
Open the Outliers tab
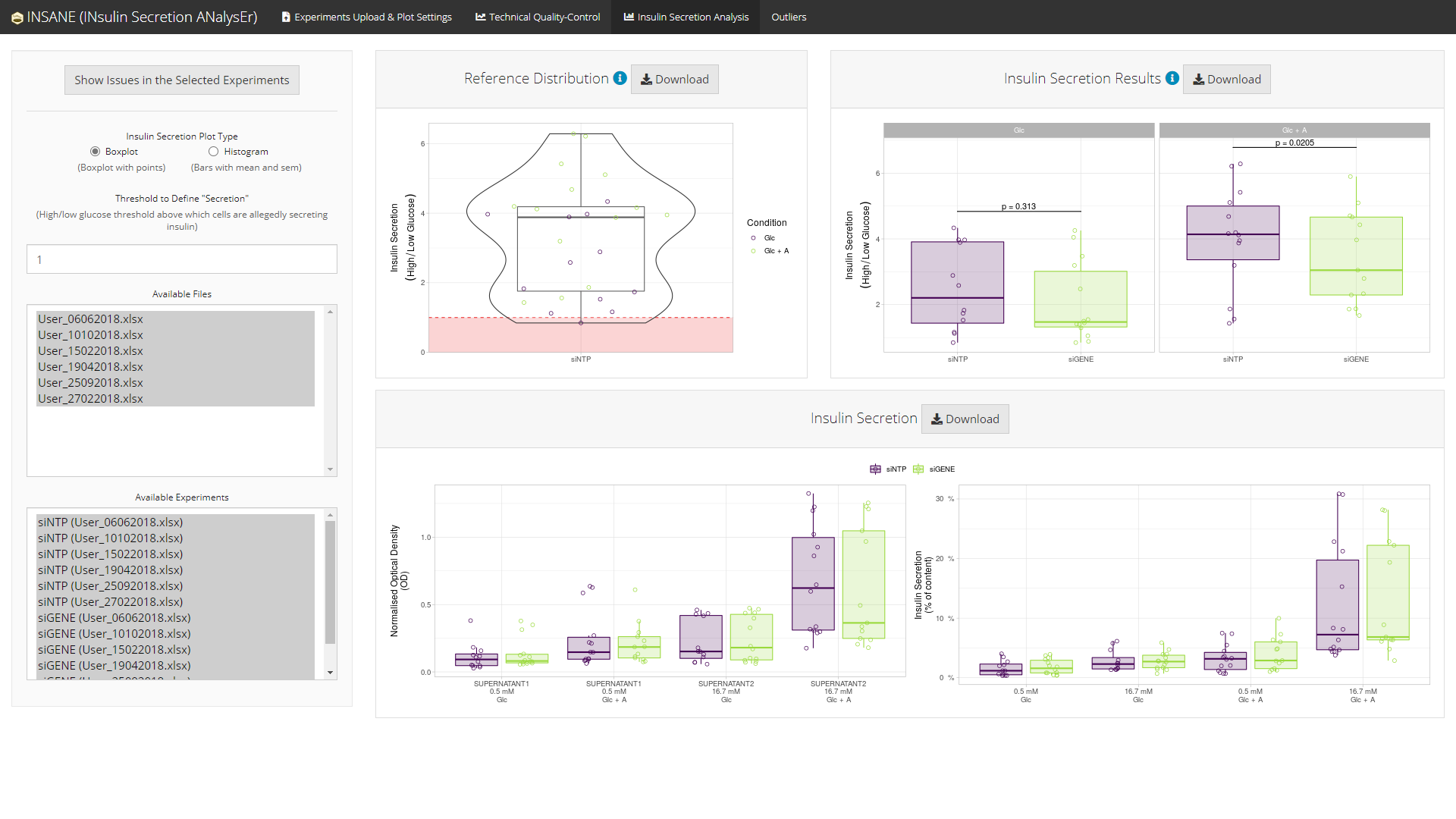click(788, 17)
